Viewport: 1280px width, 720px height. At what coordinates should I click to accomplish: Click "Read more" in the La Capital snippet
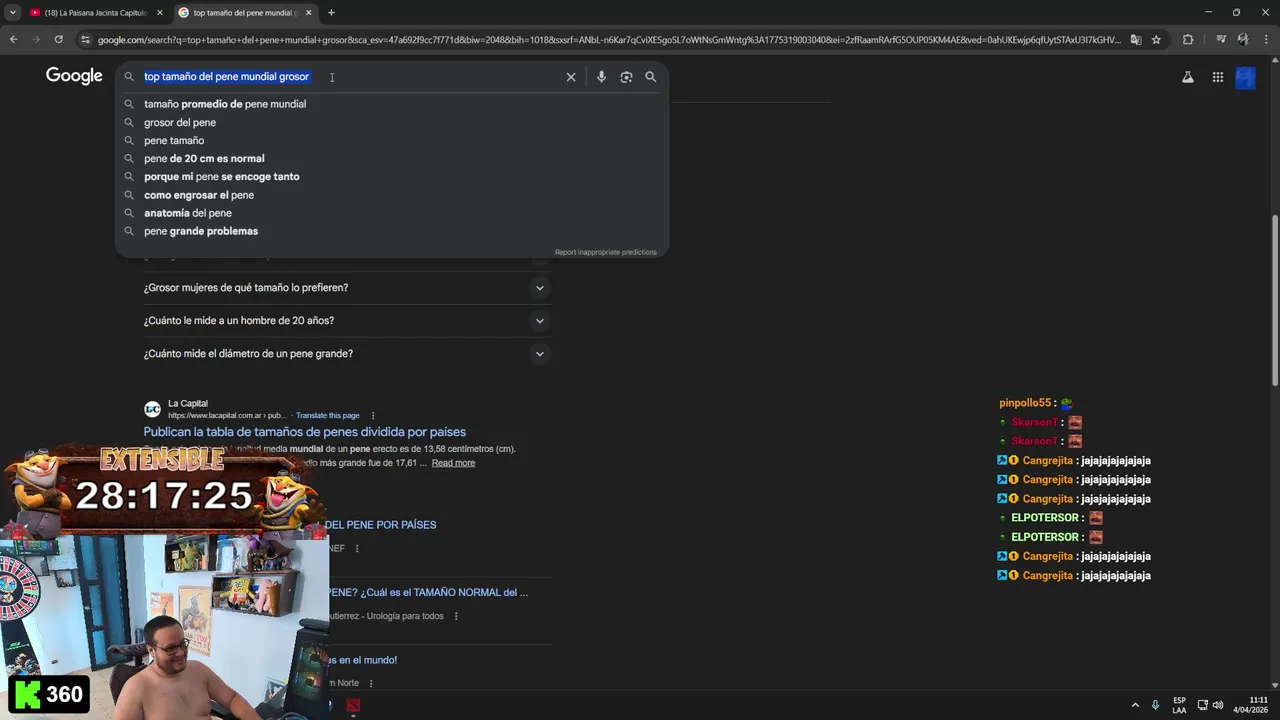click(x=453, y=463)
